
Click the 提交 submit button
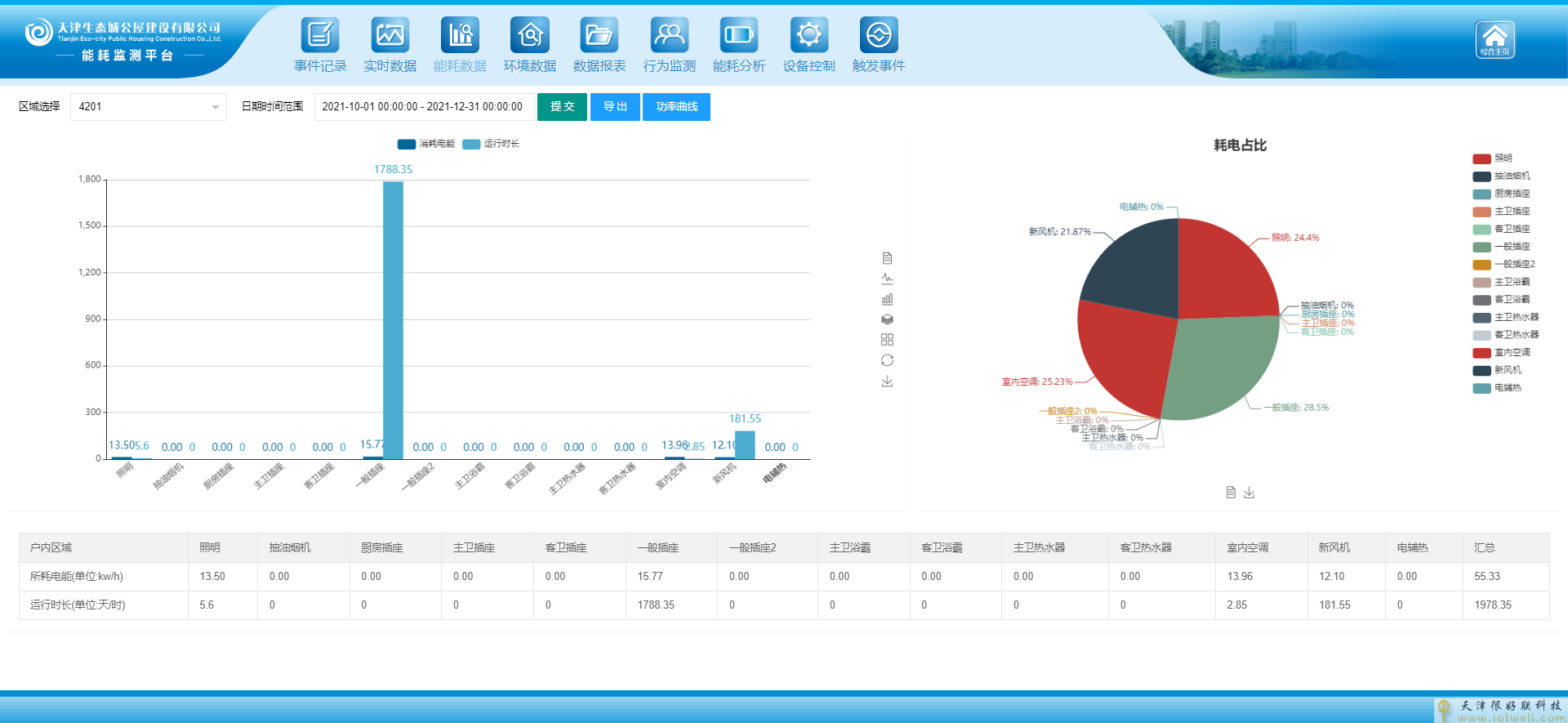click(x=562, y=107)
